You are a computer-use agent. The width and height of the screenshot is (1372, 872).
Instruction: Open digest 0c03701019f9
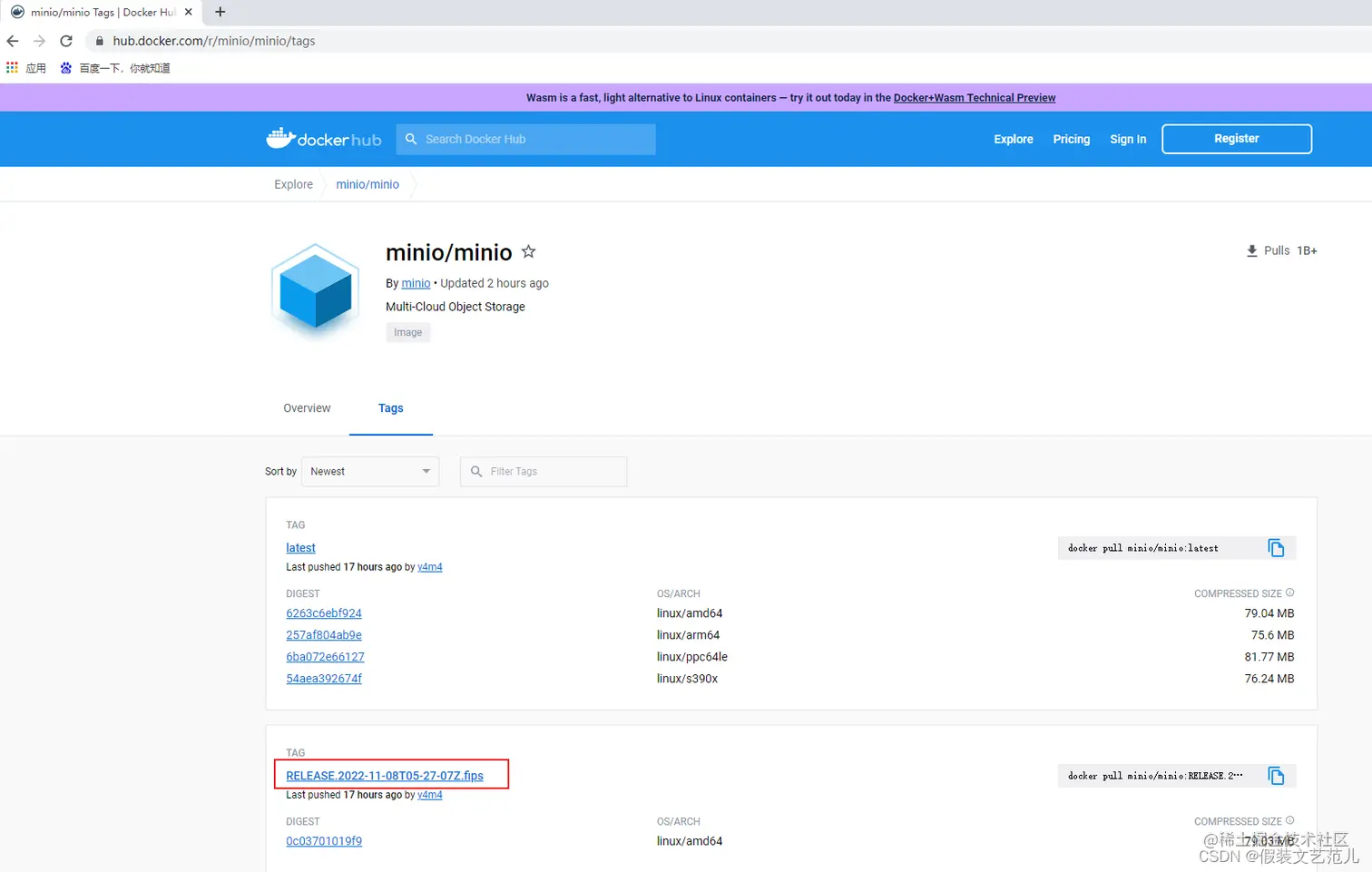pos(324,841)
